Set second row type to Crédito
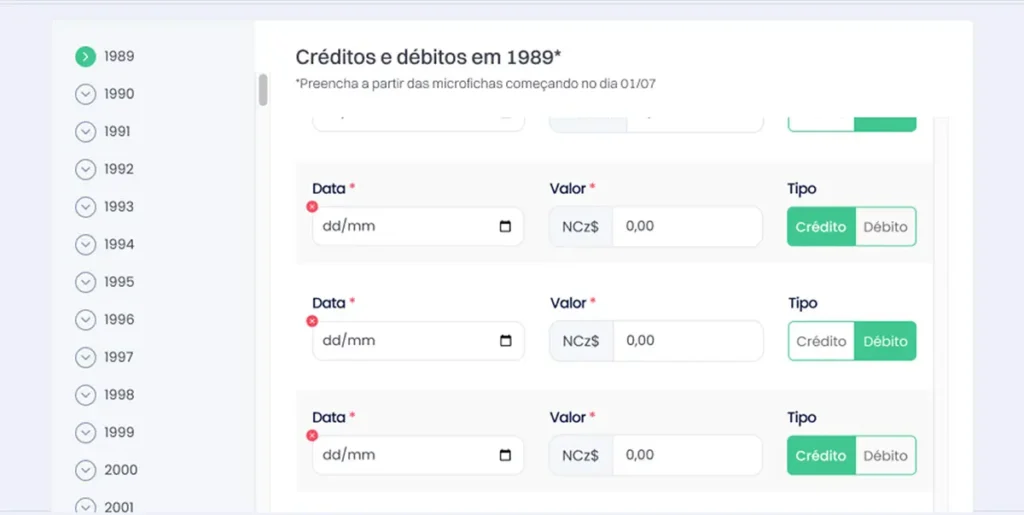 pyautogui.click(x=821, y=341)
